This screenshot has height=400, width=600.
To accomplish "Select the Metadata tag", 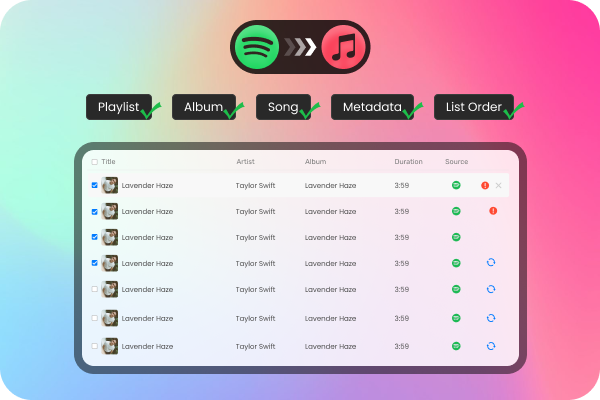I will pyautogui.click(x=372, y=107).
